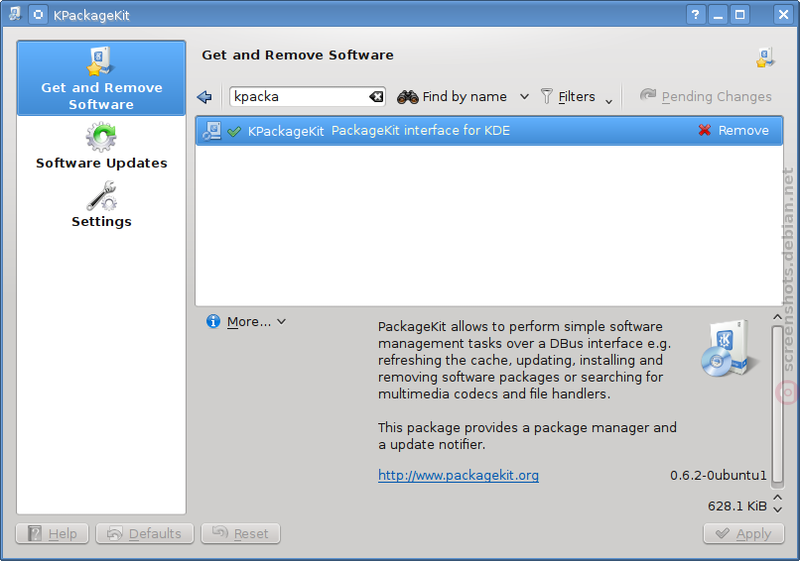Click the red X remove icon
800x561 pixels.
(705, 131)
